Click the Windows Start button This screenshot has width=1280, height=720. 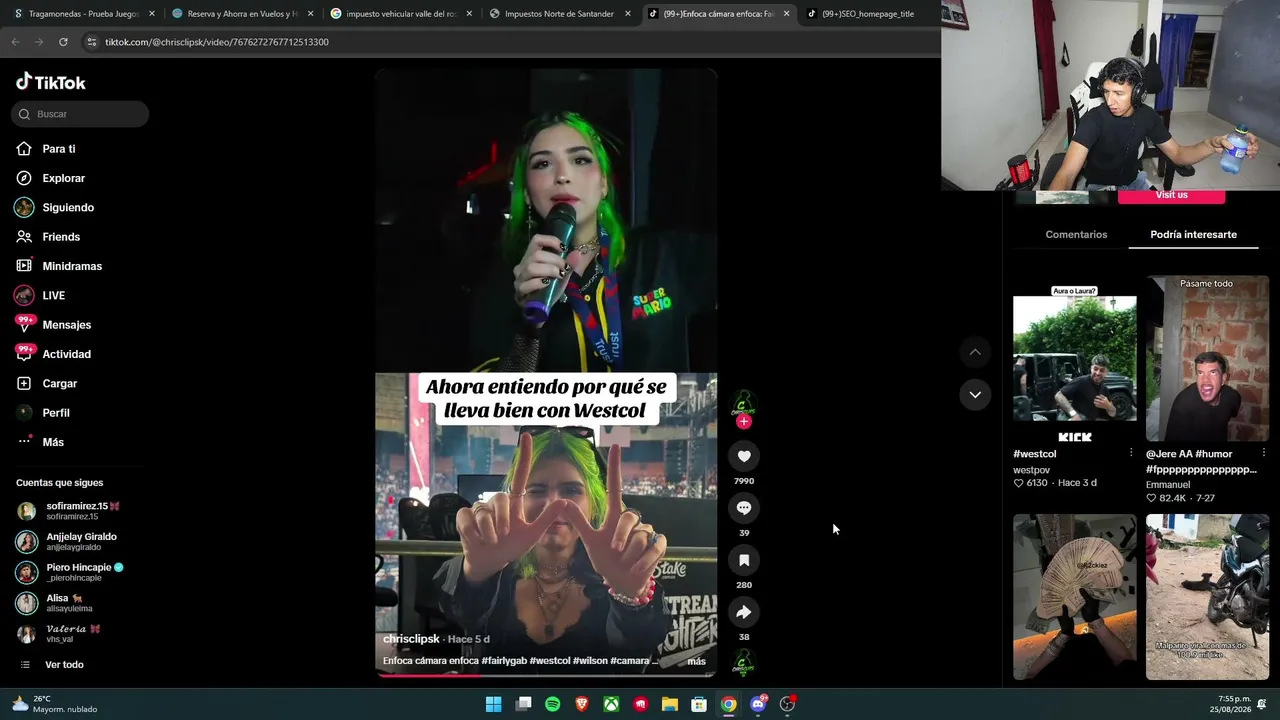pos(494,704)
